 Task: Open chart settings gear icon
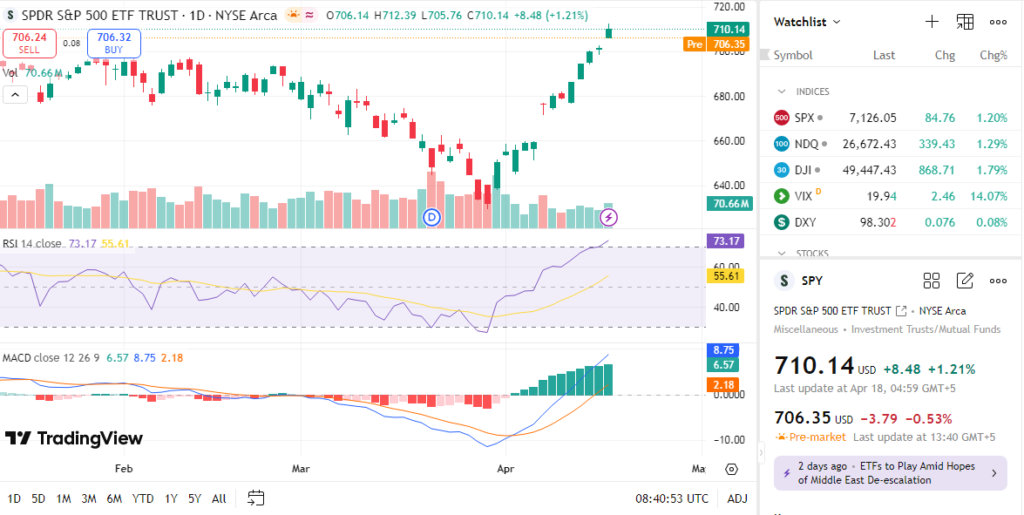(732, 469)
